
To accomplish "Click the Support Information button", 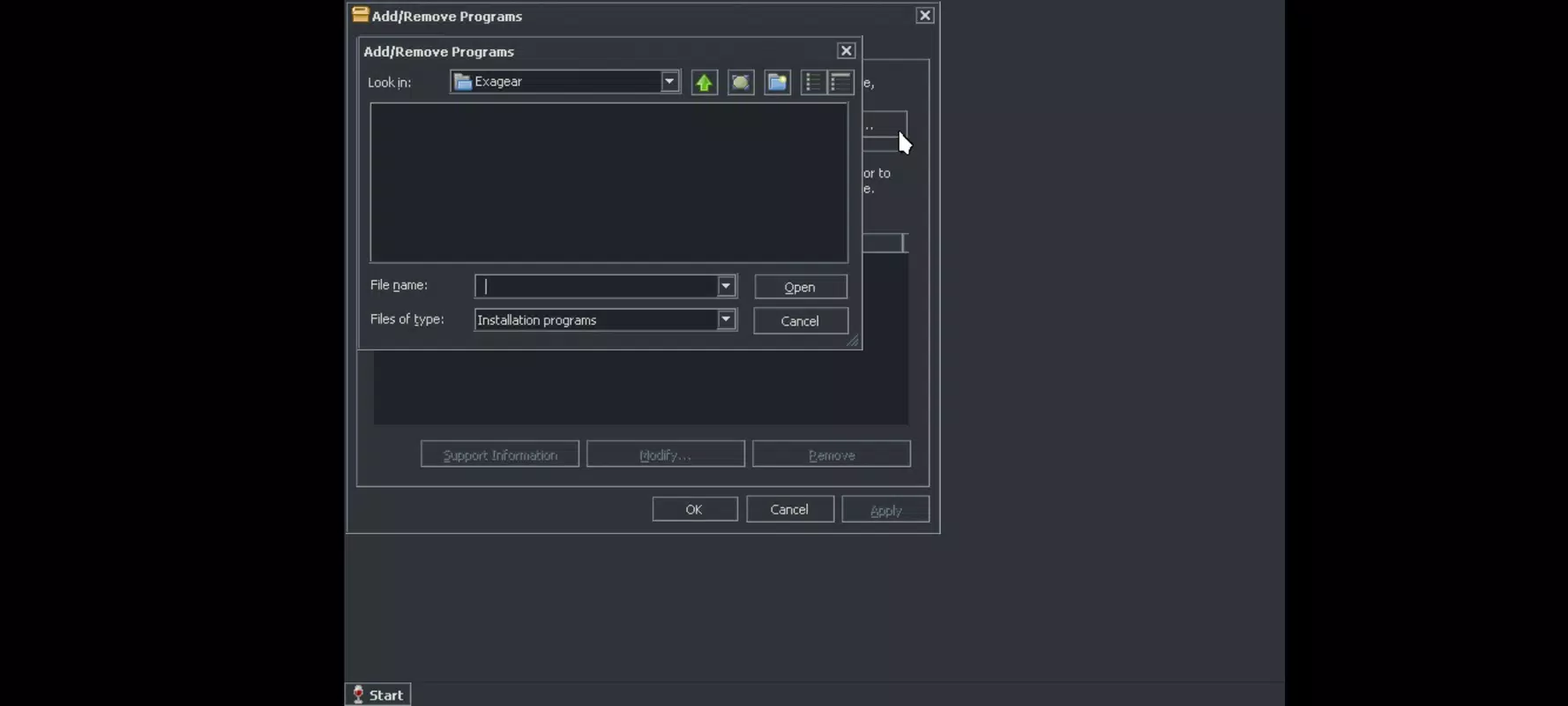I will point(500,454).
